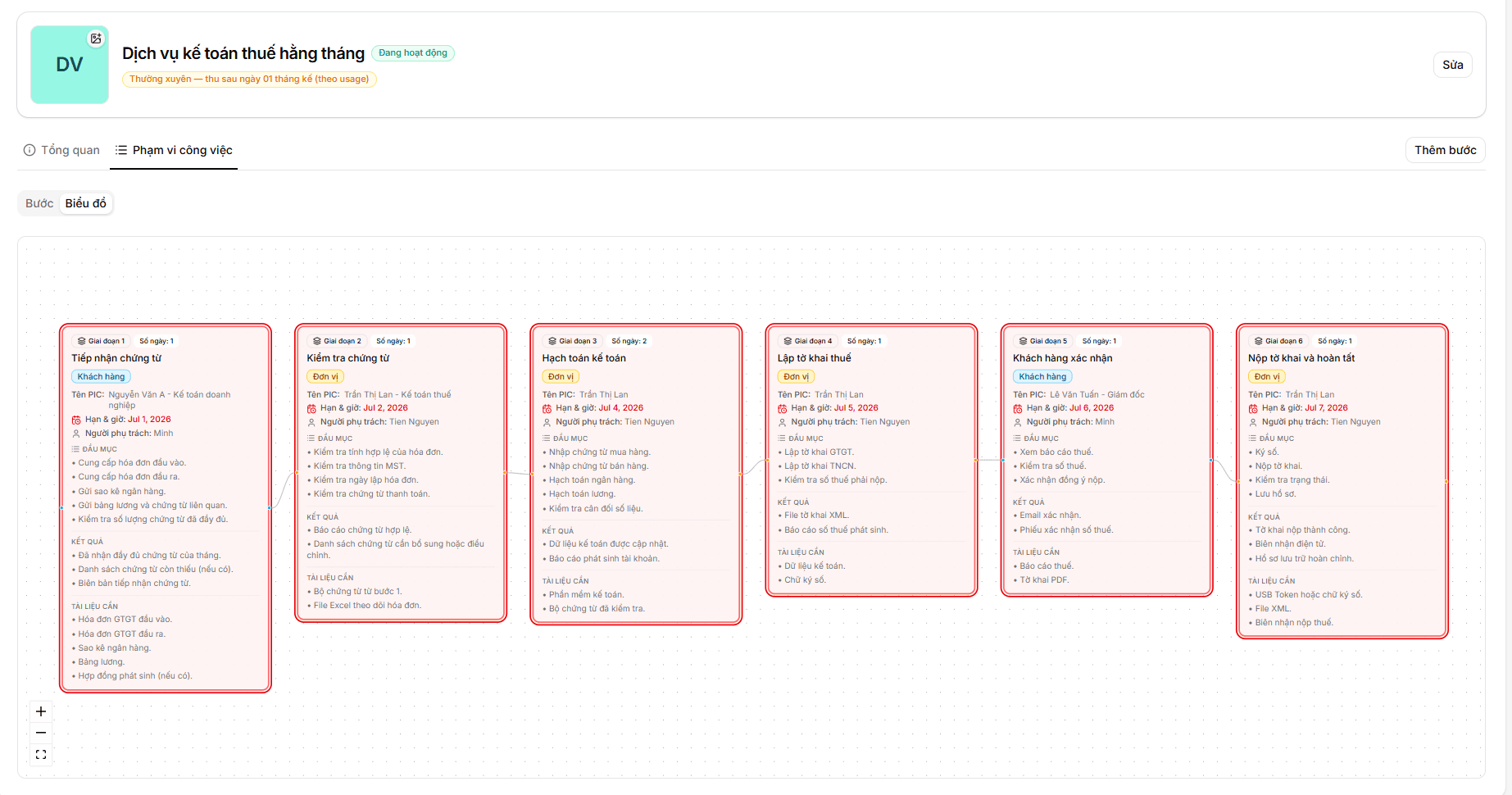
Task: Click the Giai đoạn 5 layers icon
Action: (x=1023, y=341)
